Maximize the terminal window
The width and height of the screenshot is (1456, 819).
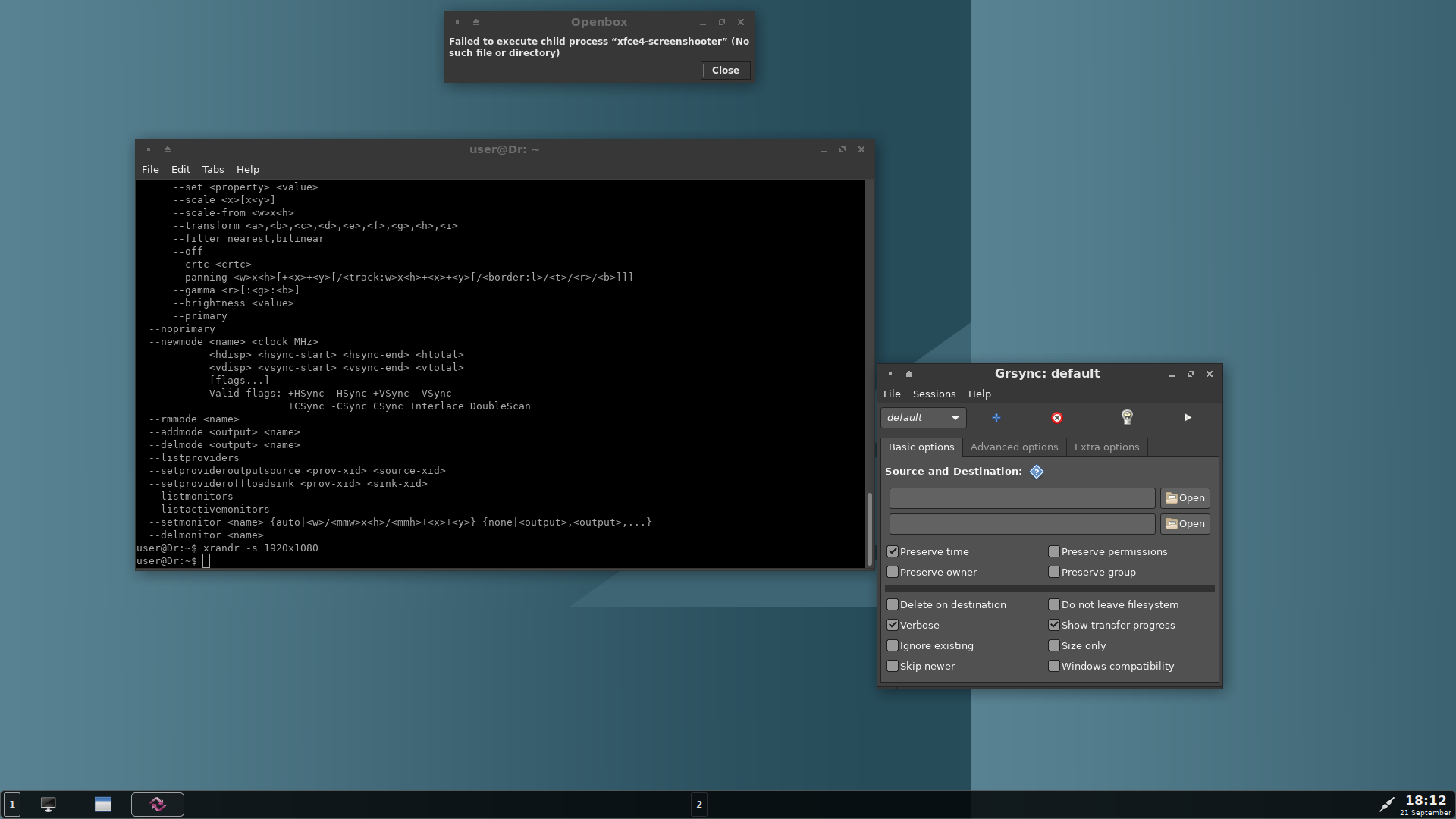click(x=843, y=150)
